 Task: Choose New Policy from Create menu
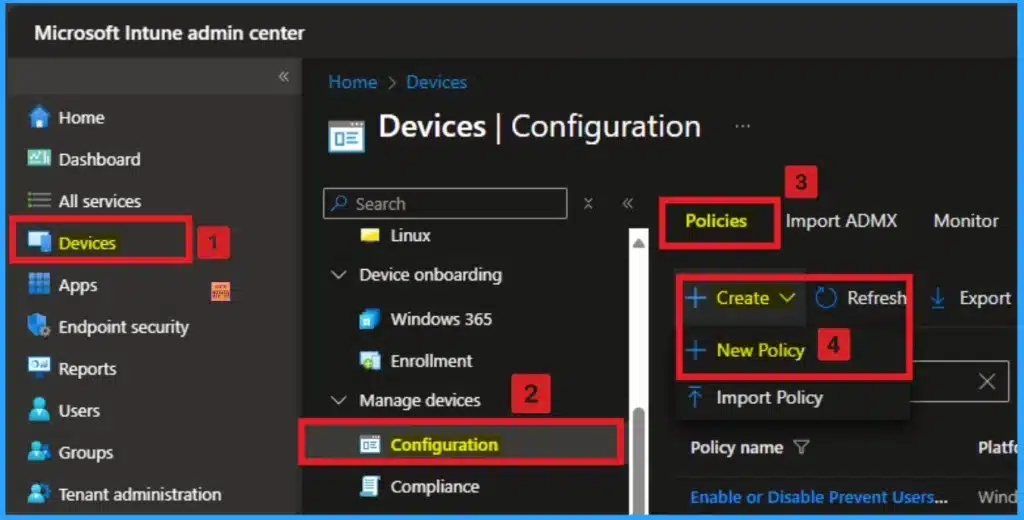[760, 350]
